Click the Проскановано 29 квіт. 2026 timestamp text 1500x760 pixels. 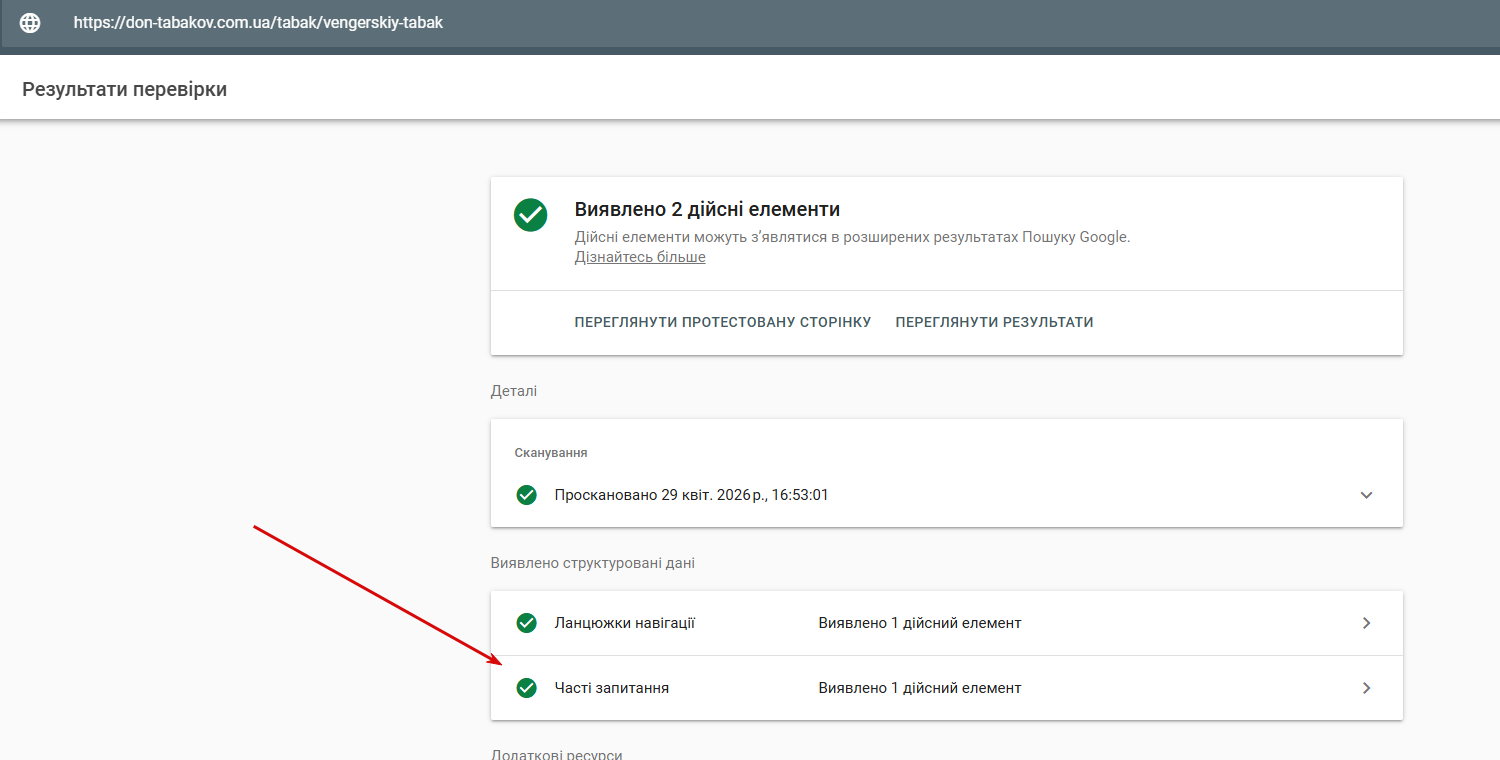click(691, 495)
